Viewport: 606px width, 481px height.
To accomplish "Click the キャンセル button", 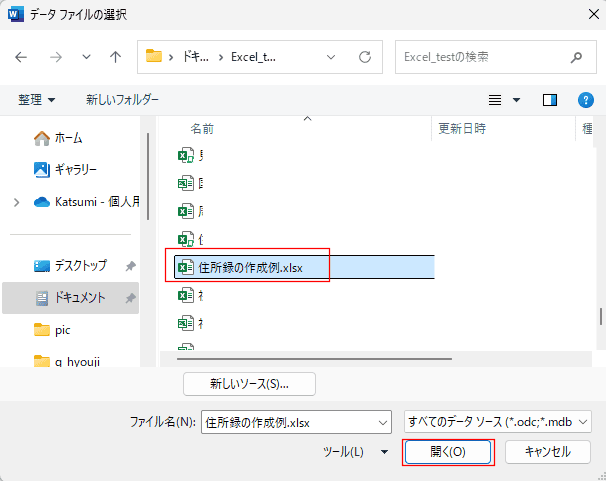I will pos(547,452).
